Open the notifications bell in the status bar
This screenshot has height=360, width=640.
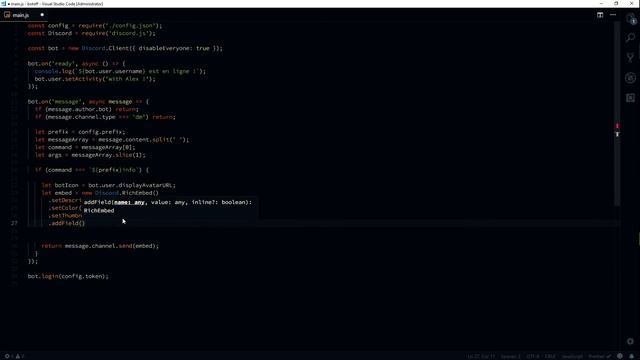click(631, 356)
